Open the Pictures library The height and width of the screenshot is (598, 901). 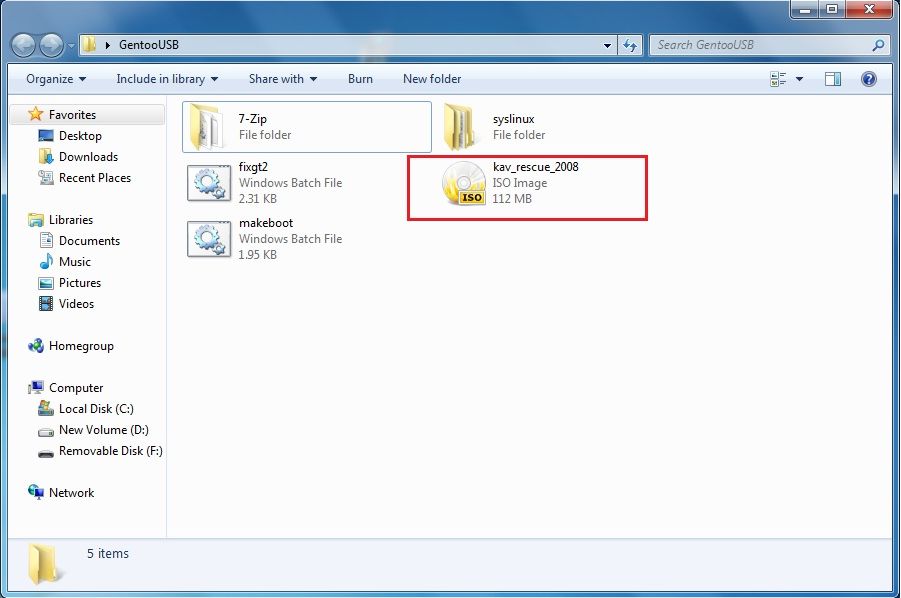80,283
